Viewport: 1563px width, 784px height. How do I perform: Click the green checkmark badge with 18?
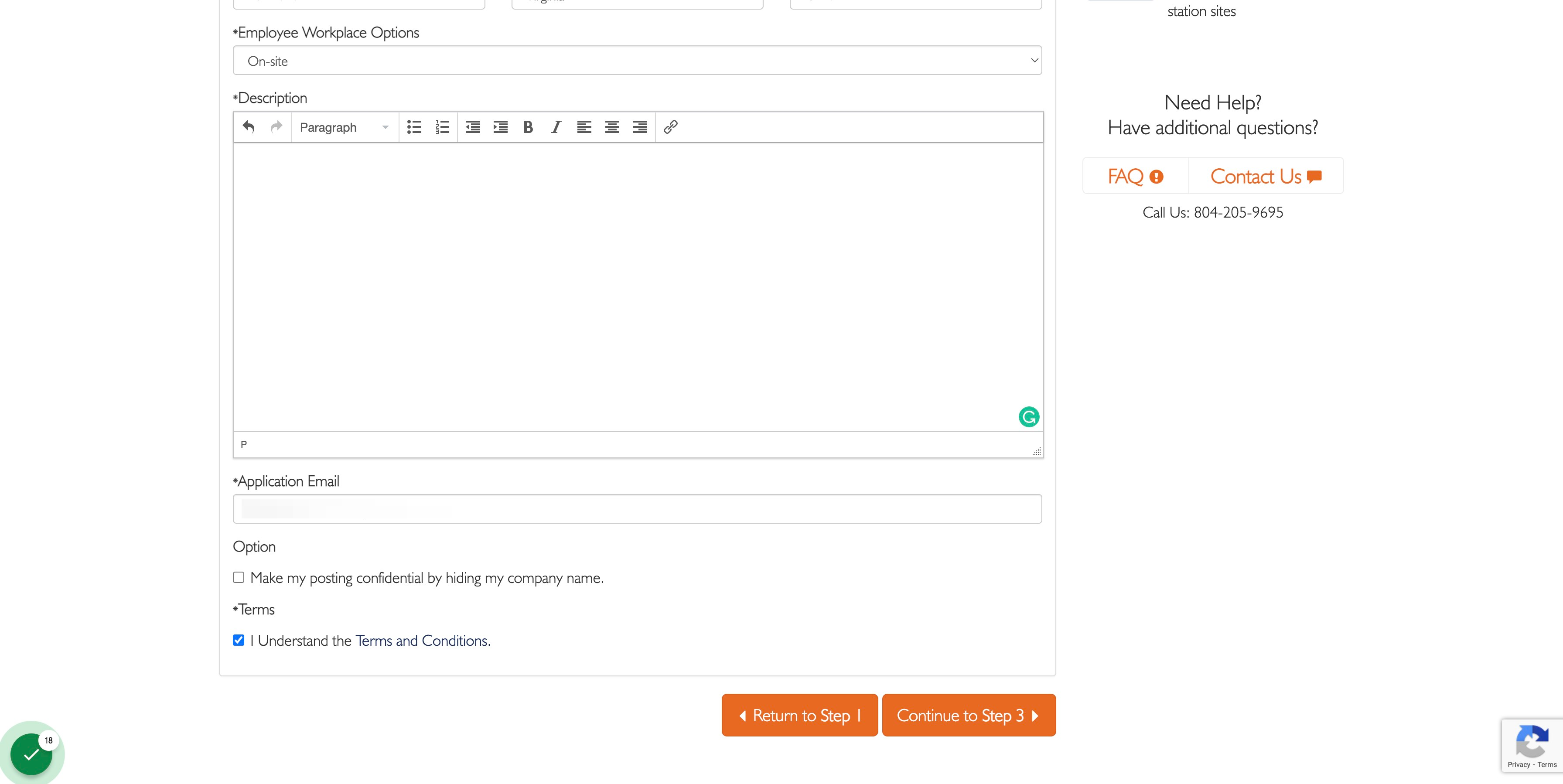pyautogui.click(x=31, y=753)
